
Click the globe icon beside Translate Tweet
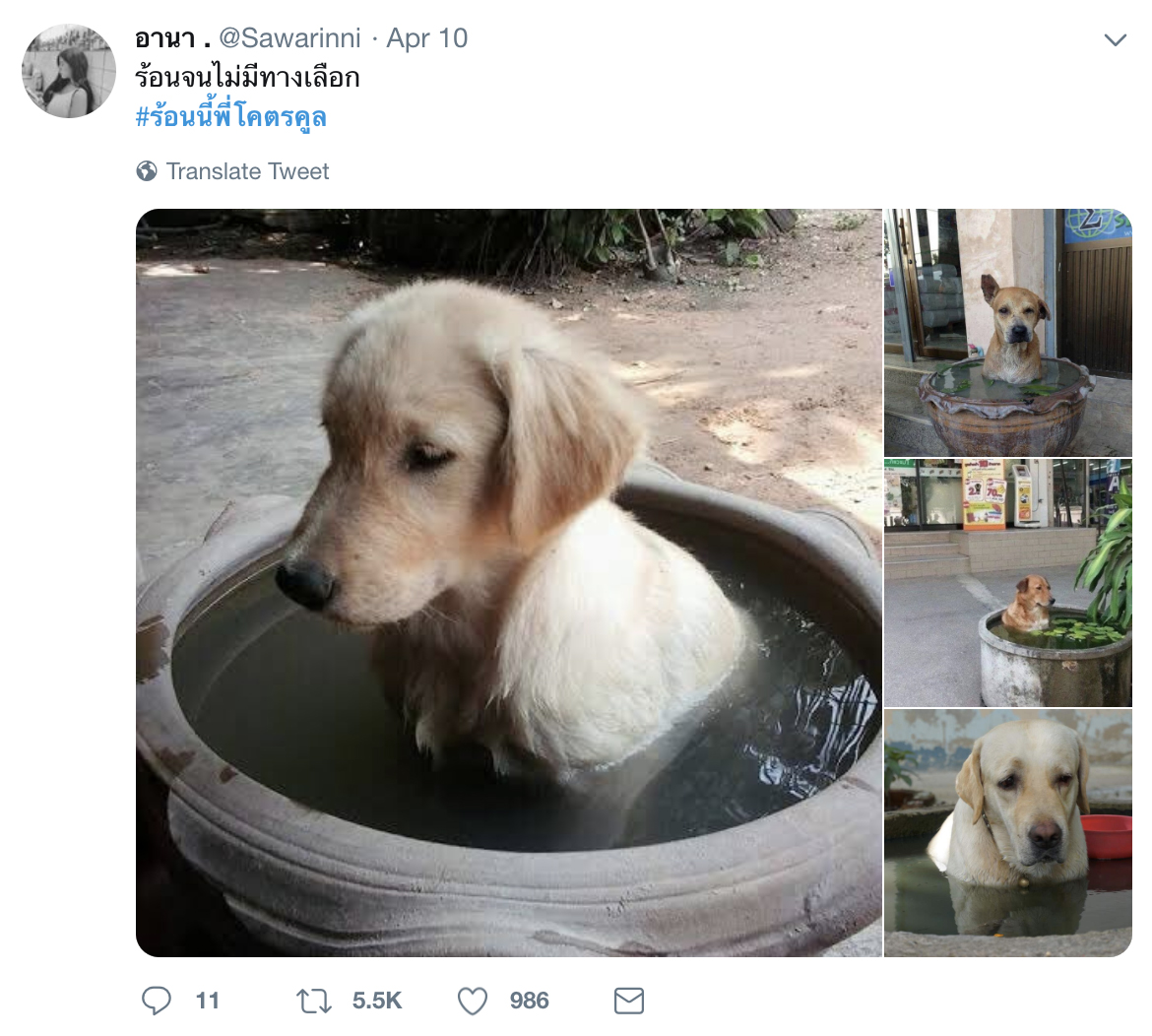tap(147, 171)
